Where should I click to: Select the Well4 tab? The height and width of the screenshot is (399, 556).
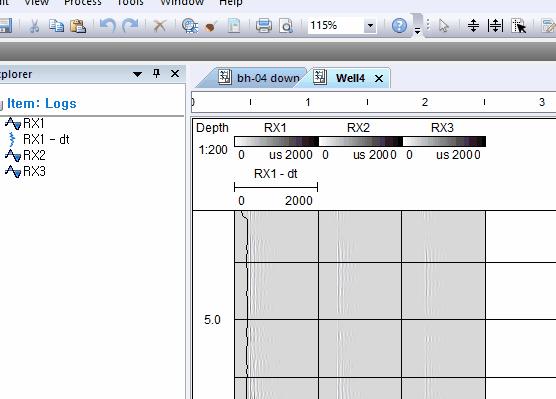pos(350,78)
